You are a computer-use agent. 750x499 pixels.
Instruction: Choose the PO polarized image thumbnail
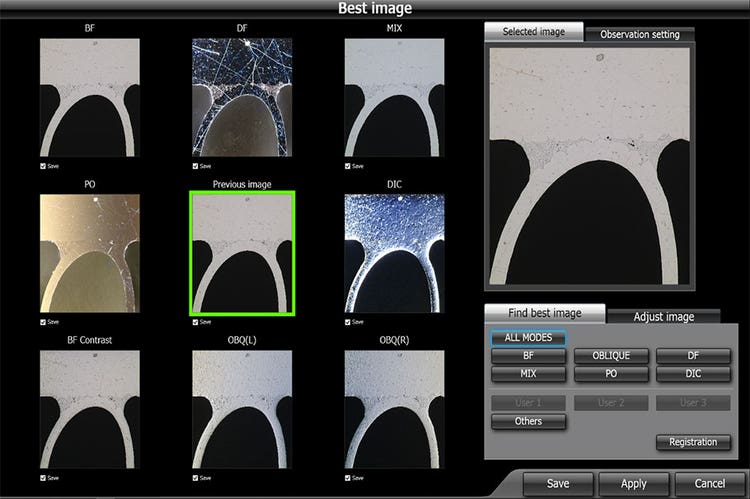[x=90, y=253]
